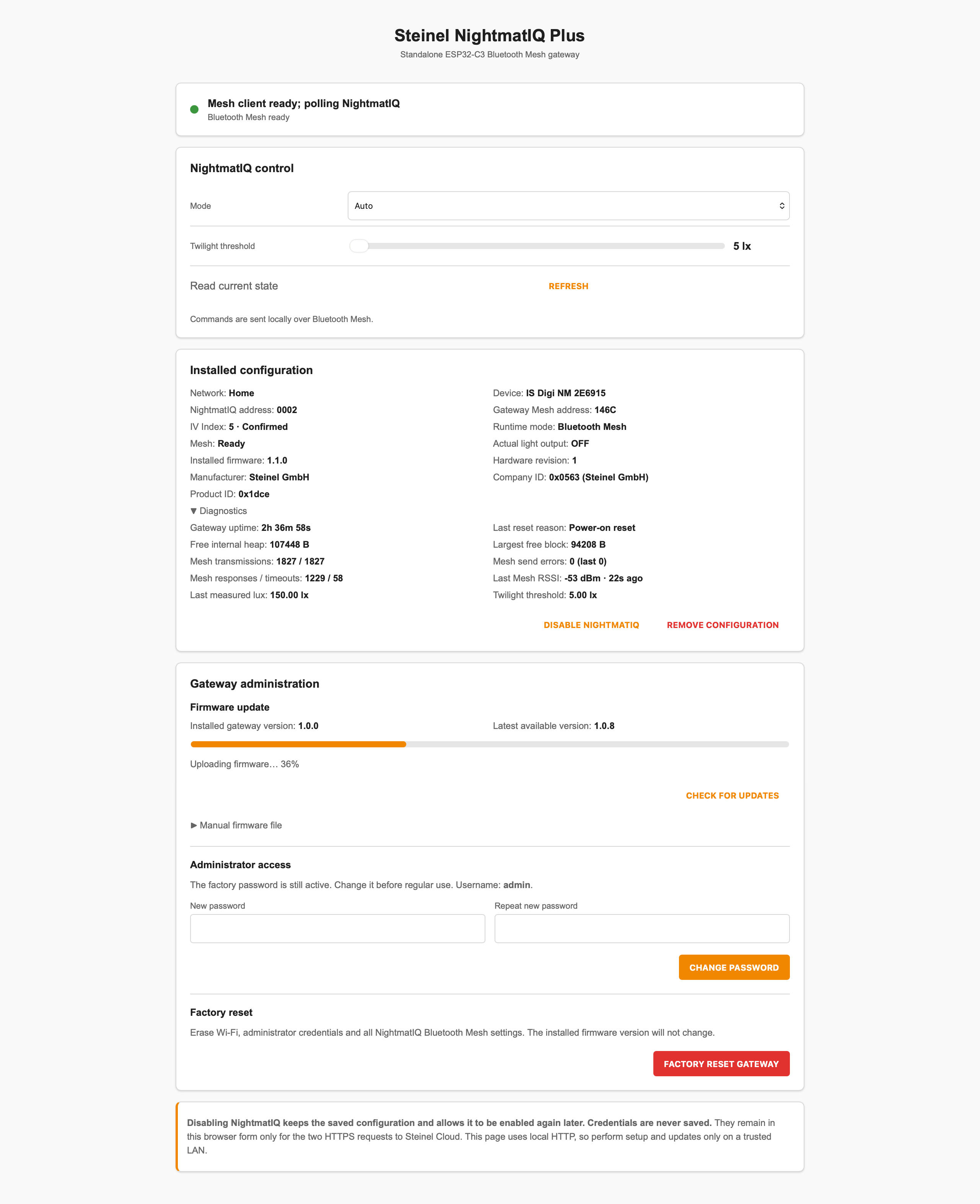Click diagnostics Twilight threshold '5.00 lx'

(x=583, y=595)
